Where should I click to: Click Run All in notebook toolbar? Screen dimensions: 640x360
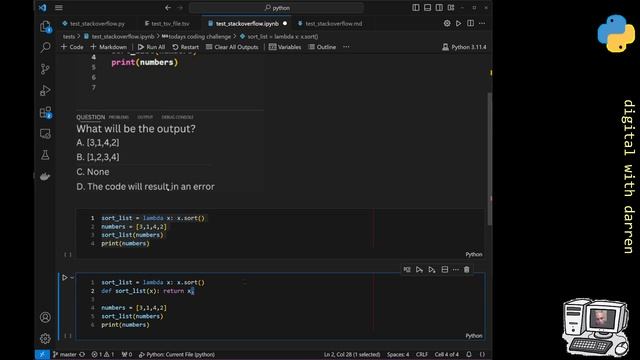click(x=151, y=47)
